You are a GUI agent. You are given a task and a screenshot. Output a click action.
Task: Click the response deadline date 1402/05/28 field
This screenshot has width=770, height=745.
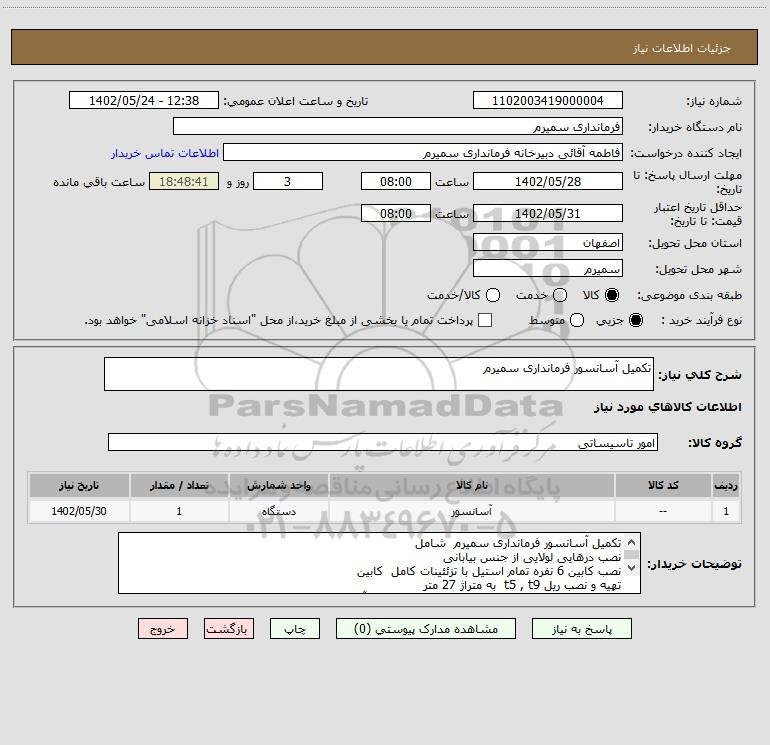[x=548, y=181]
